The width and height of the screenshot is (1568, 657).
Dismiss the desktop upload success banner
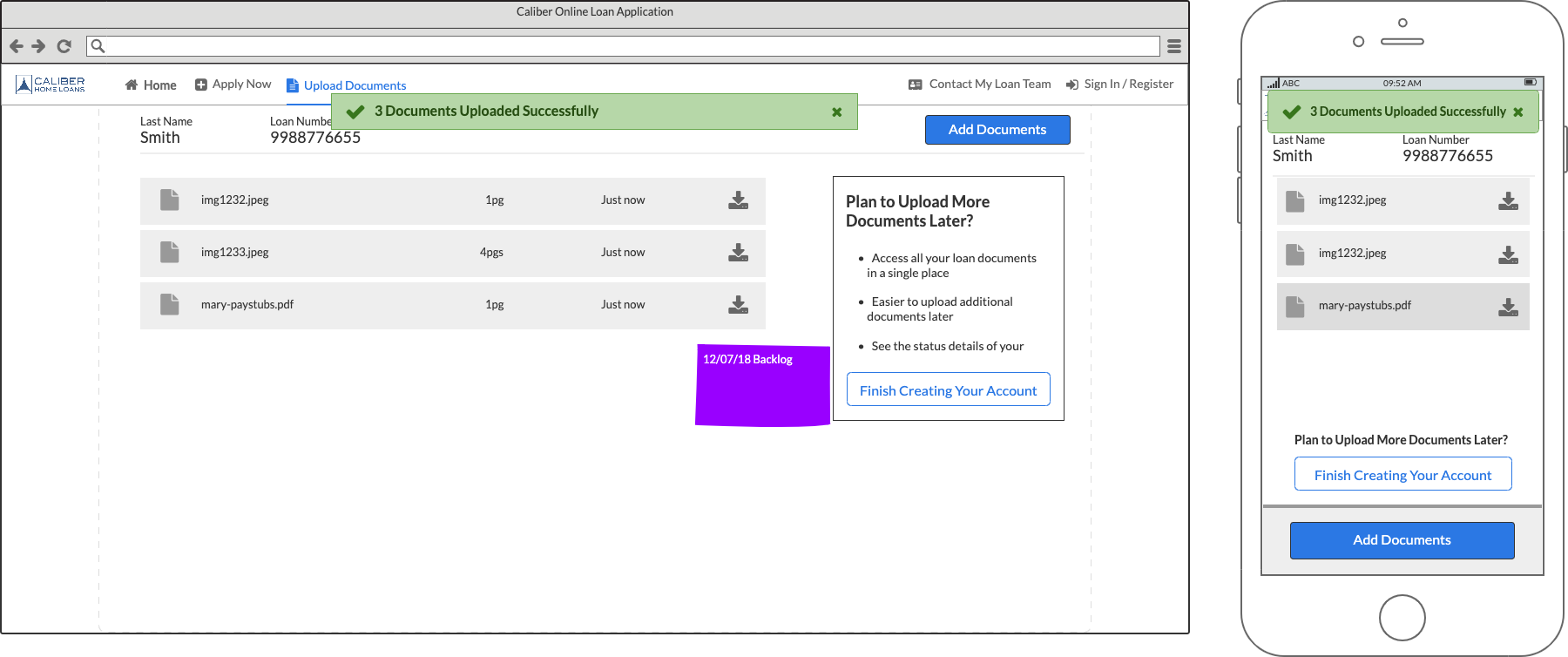pos(836,112)
